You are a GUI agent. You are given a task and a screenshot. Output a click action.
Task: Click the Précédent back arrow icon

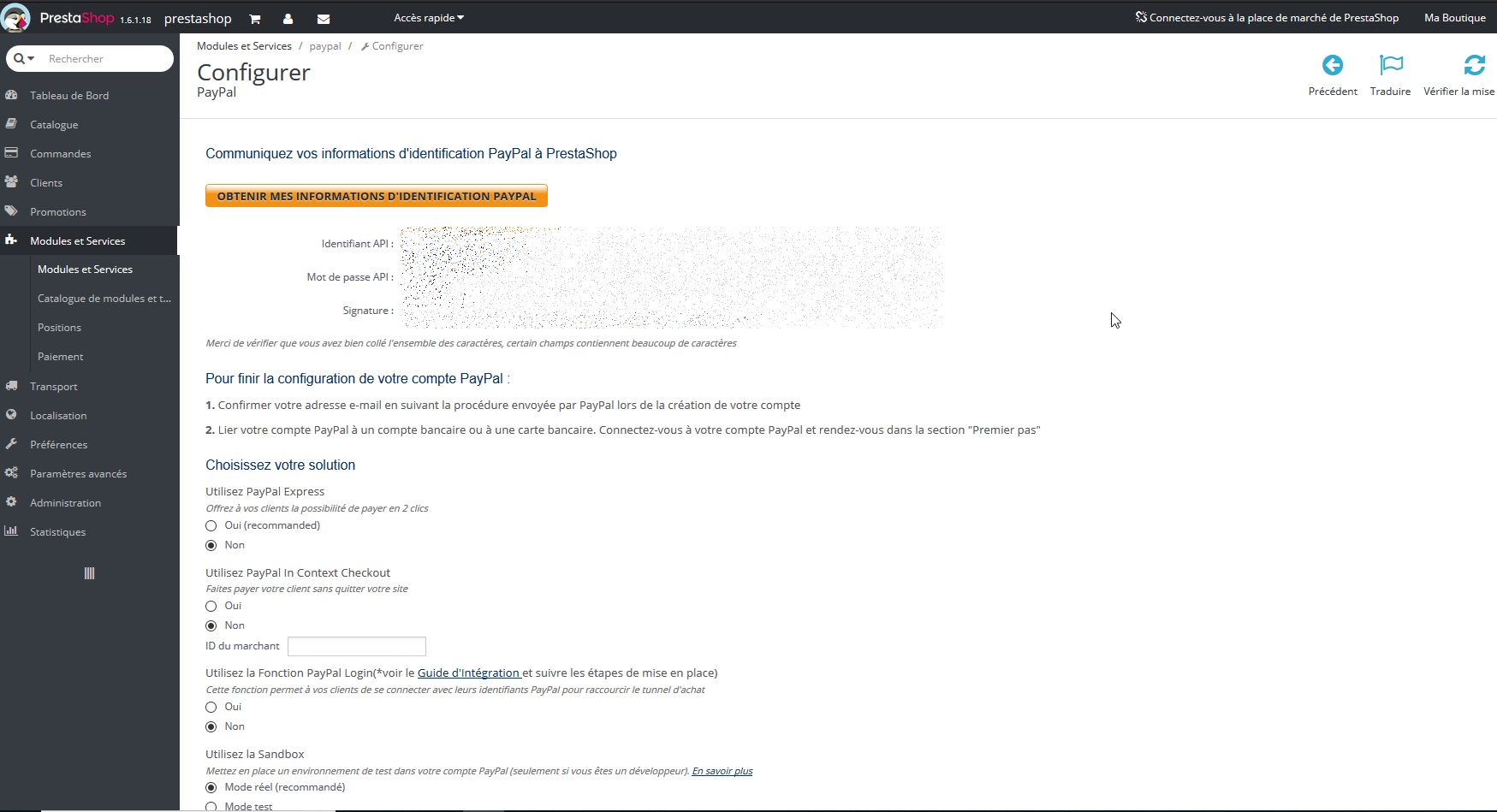[1333, 65]
